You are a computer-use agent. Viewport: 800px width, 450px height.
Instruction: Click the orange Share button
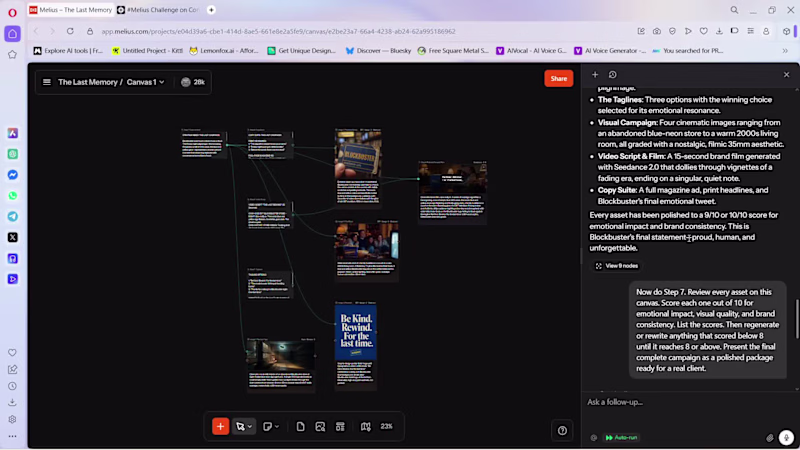click(x=559, y=79)
